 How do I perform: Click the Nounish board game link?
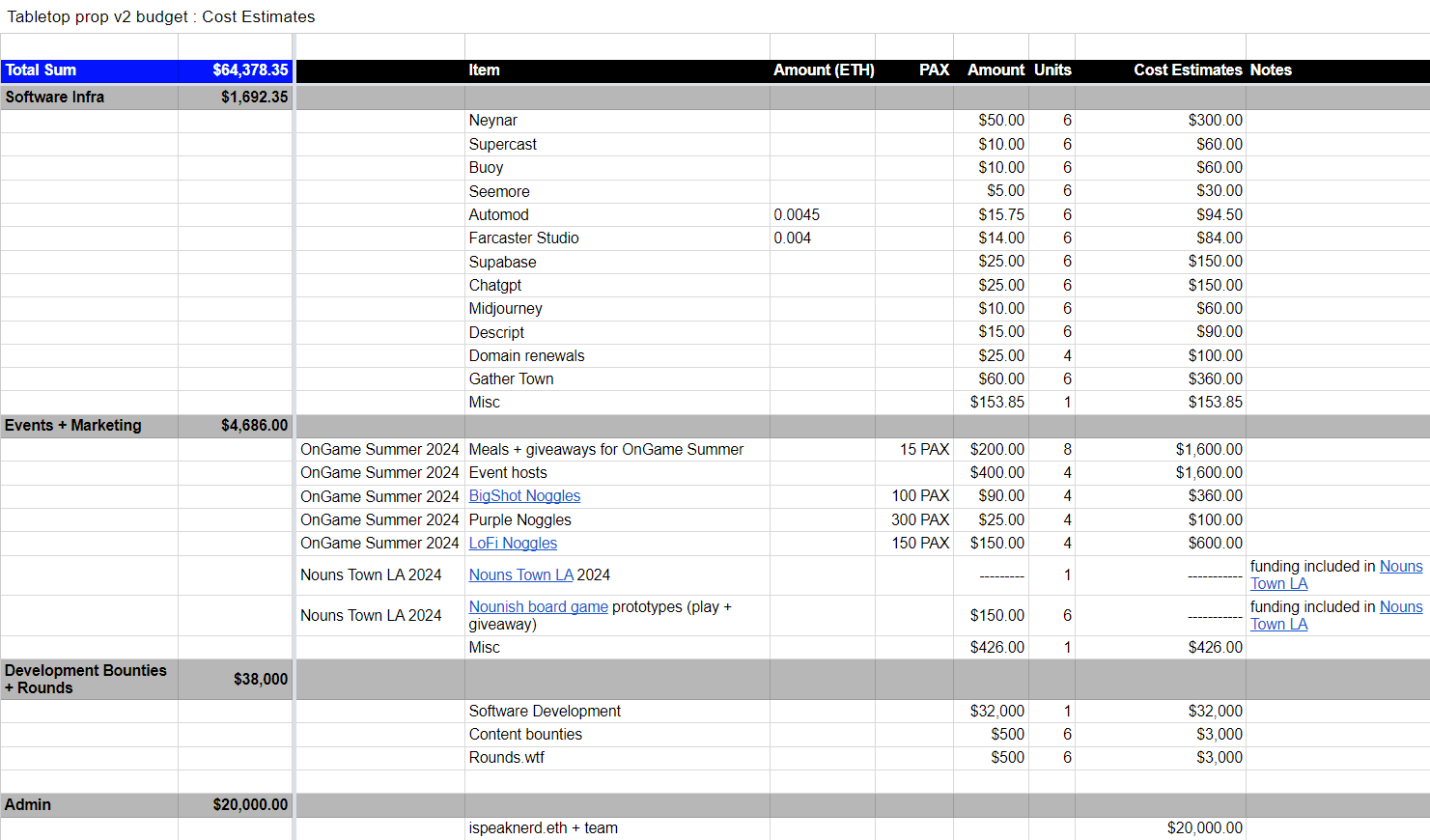click(538, 607)
